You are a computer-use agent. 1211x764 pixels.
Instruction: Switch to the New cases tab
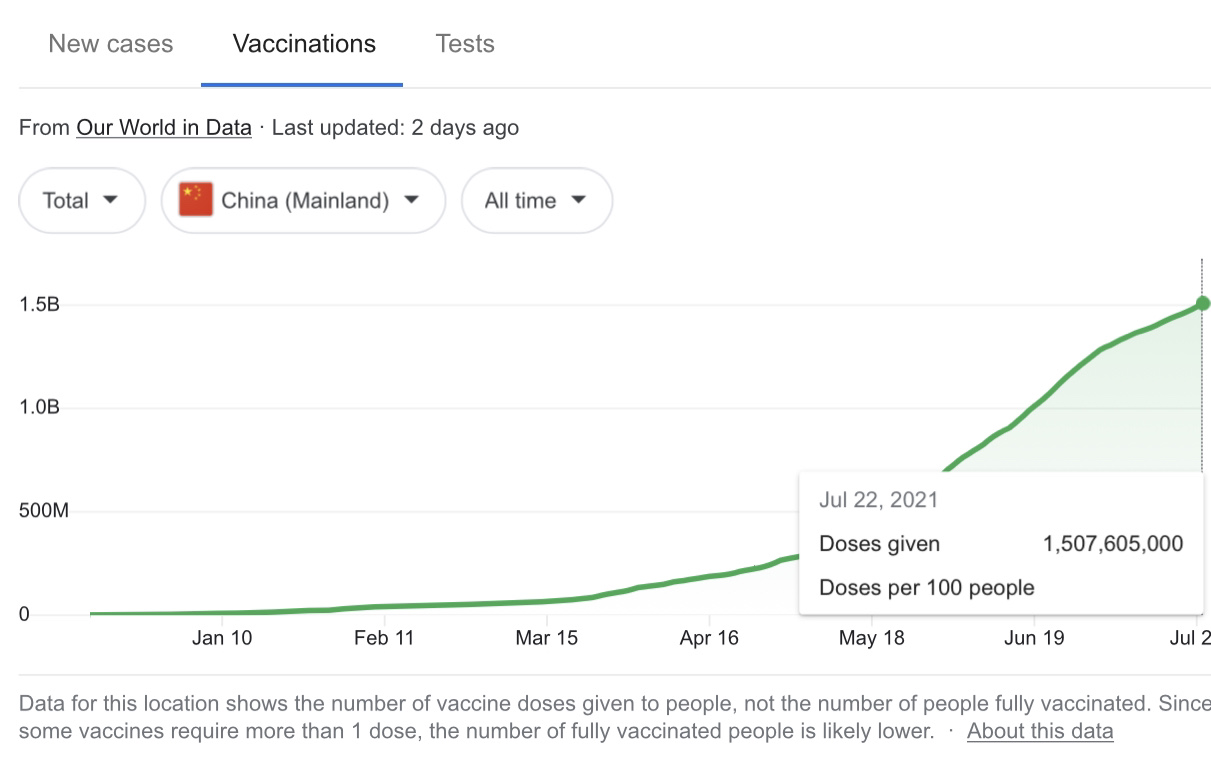pos(110,44)
